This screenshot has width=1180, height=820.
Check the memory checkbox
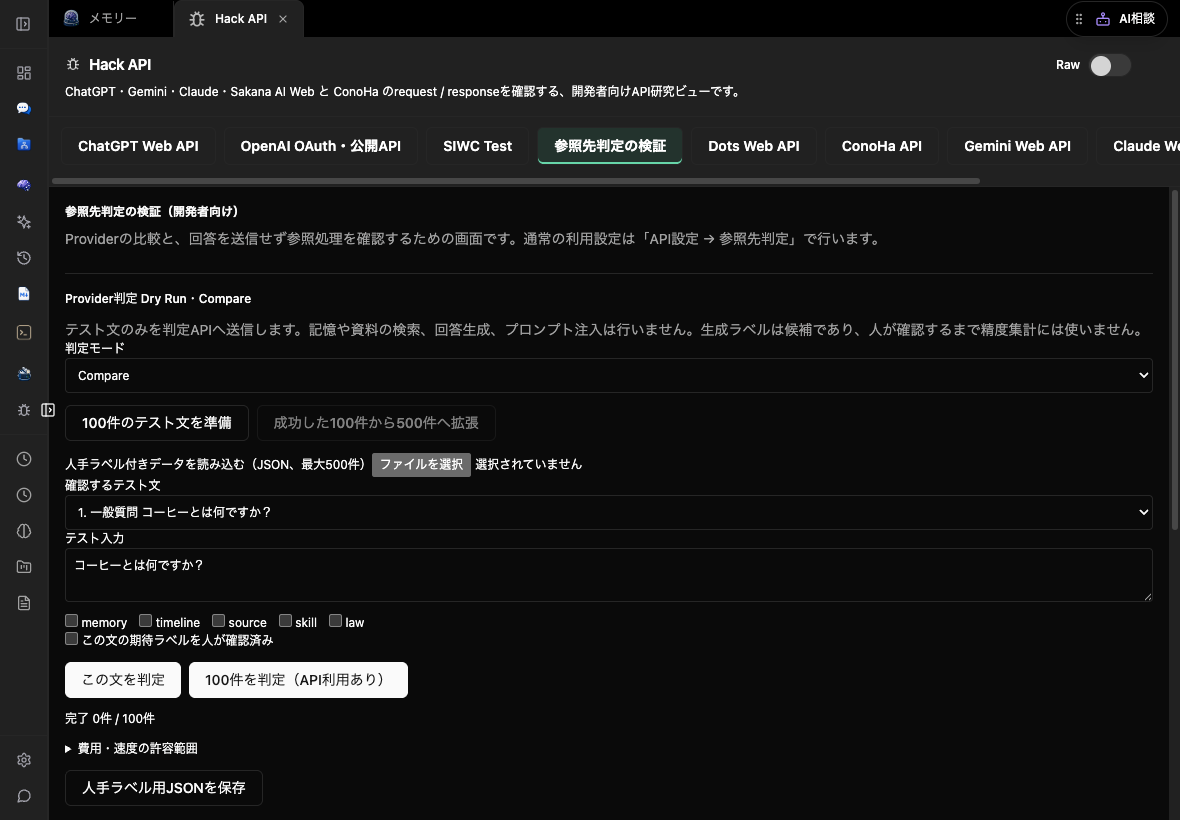(x=71, y=621)
